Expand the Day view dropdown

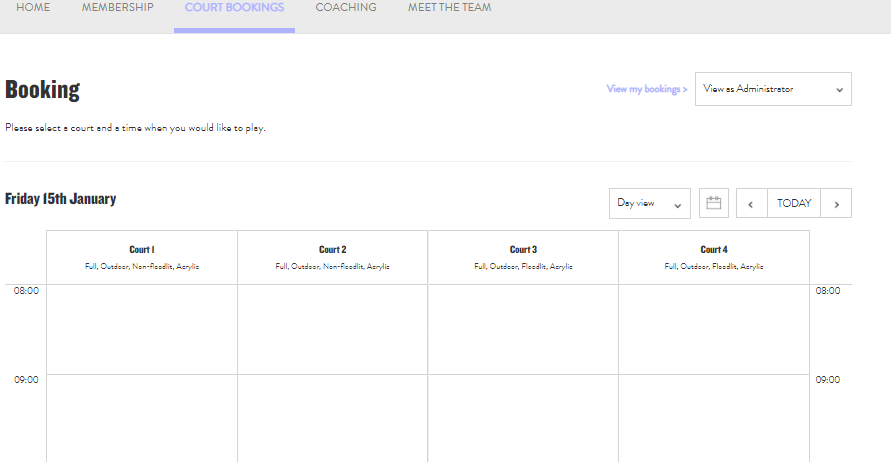point(649,203)
